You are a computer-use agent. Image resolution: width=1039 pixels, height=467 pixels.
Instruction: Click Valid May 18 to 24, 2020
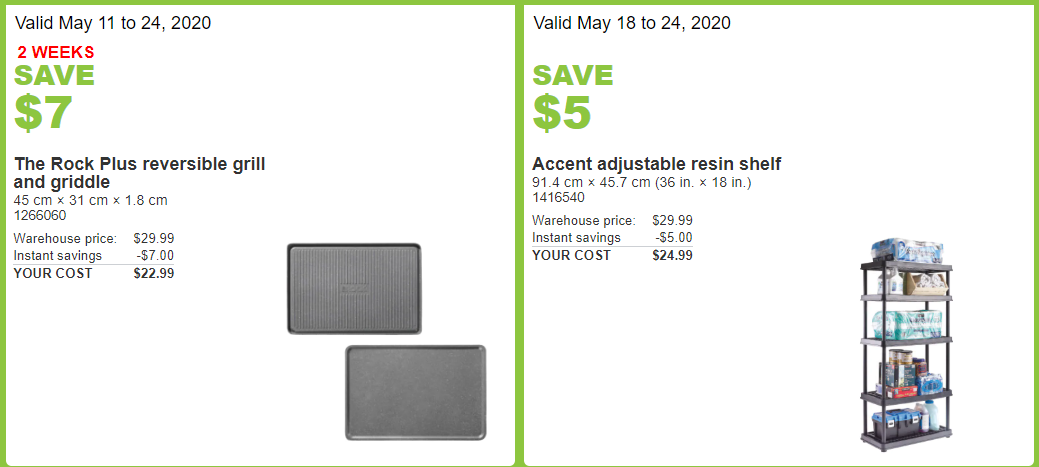pos(631,23)
